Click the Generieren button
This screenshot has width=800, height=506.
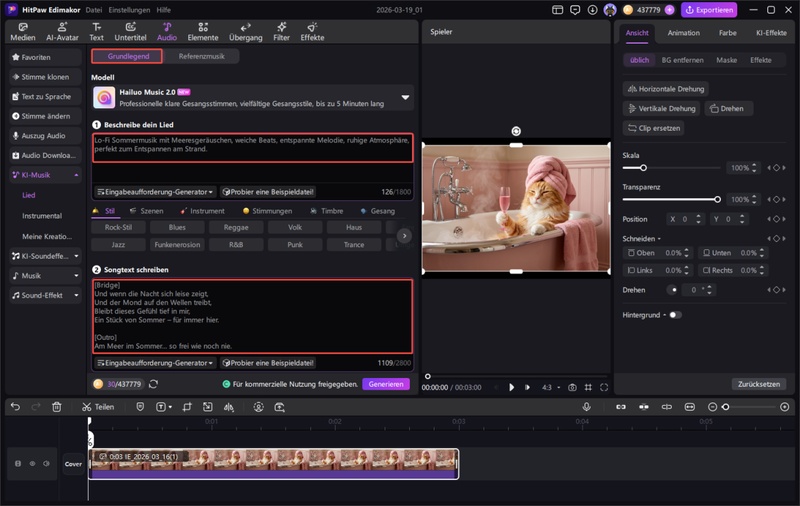(x=385, y=384)
